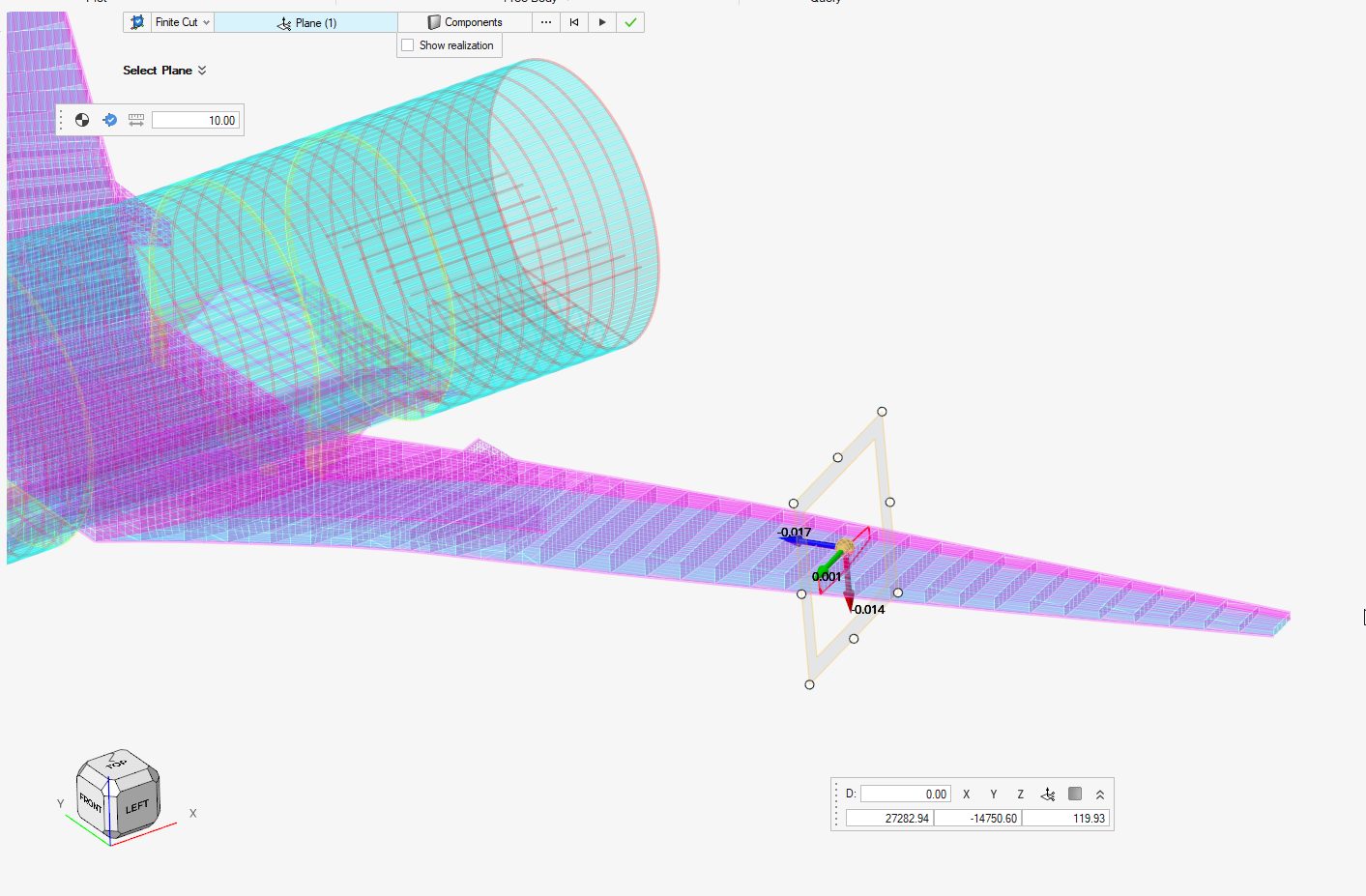This screenshot has width=1366, height=896.
Task: Click the ruler width icon
Action: 136,120
